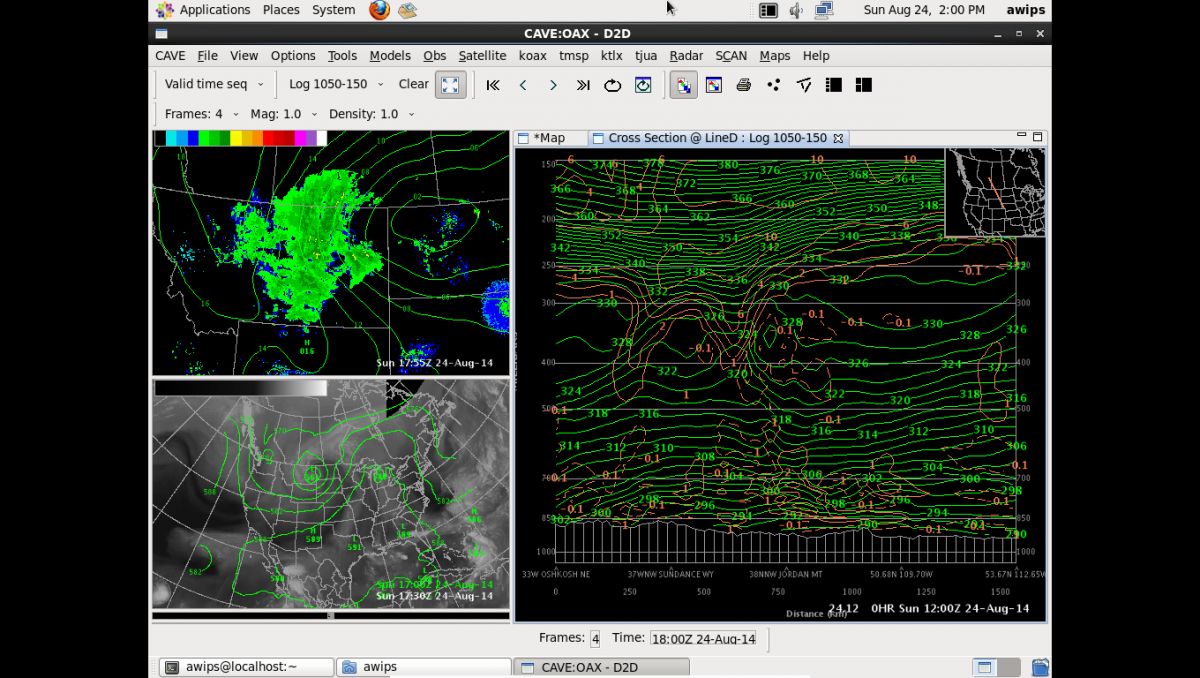Click the radar reflectivity color bar
The image size is (1200, 678).
240,138
